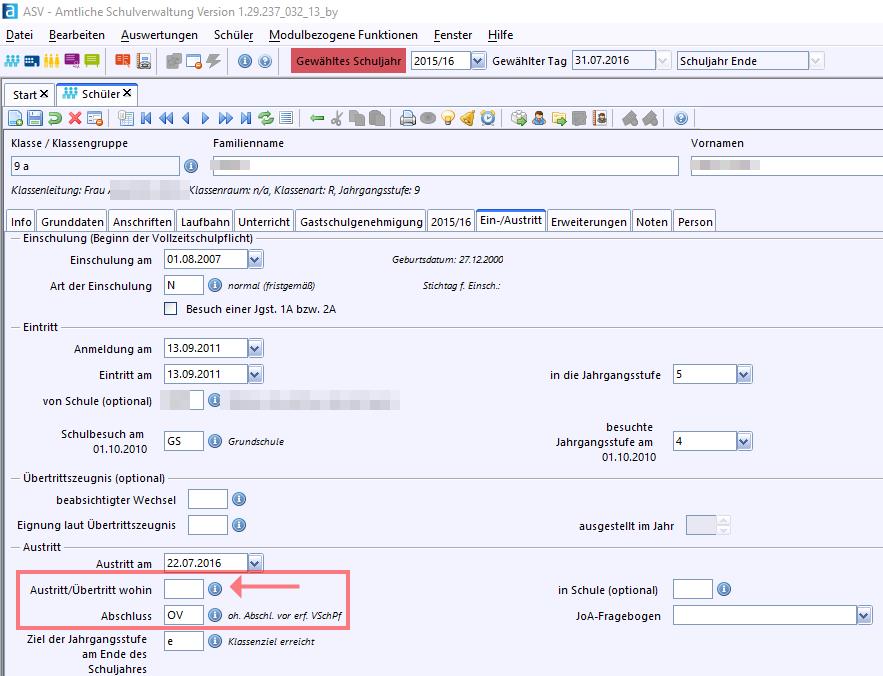
Task: Refresh data with the green arrows icon
Action: point(266,118)
